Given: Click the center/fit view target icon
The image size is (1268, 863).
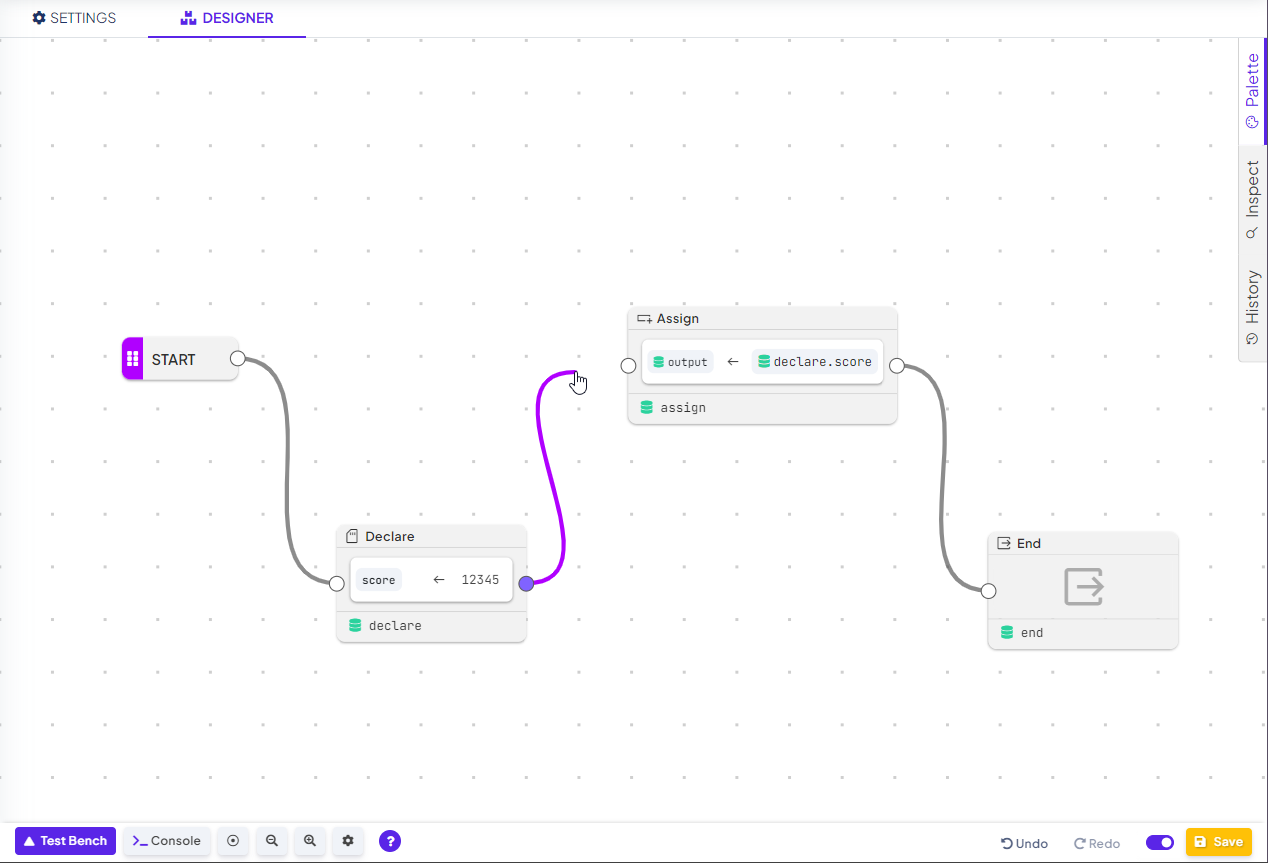Looking at the screenshot, I should (x=233, y=841).
